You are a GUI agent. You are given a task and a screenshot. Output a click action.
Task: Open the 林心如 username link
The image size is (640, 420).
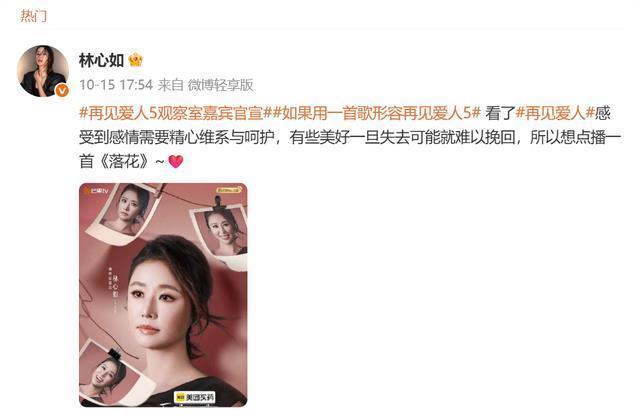(101, 60)
